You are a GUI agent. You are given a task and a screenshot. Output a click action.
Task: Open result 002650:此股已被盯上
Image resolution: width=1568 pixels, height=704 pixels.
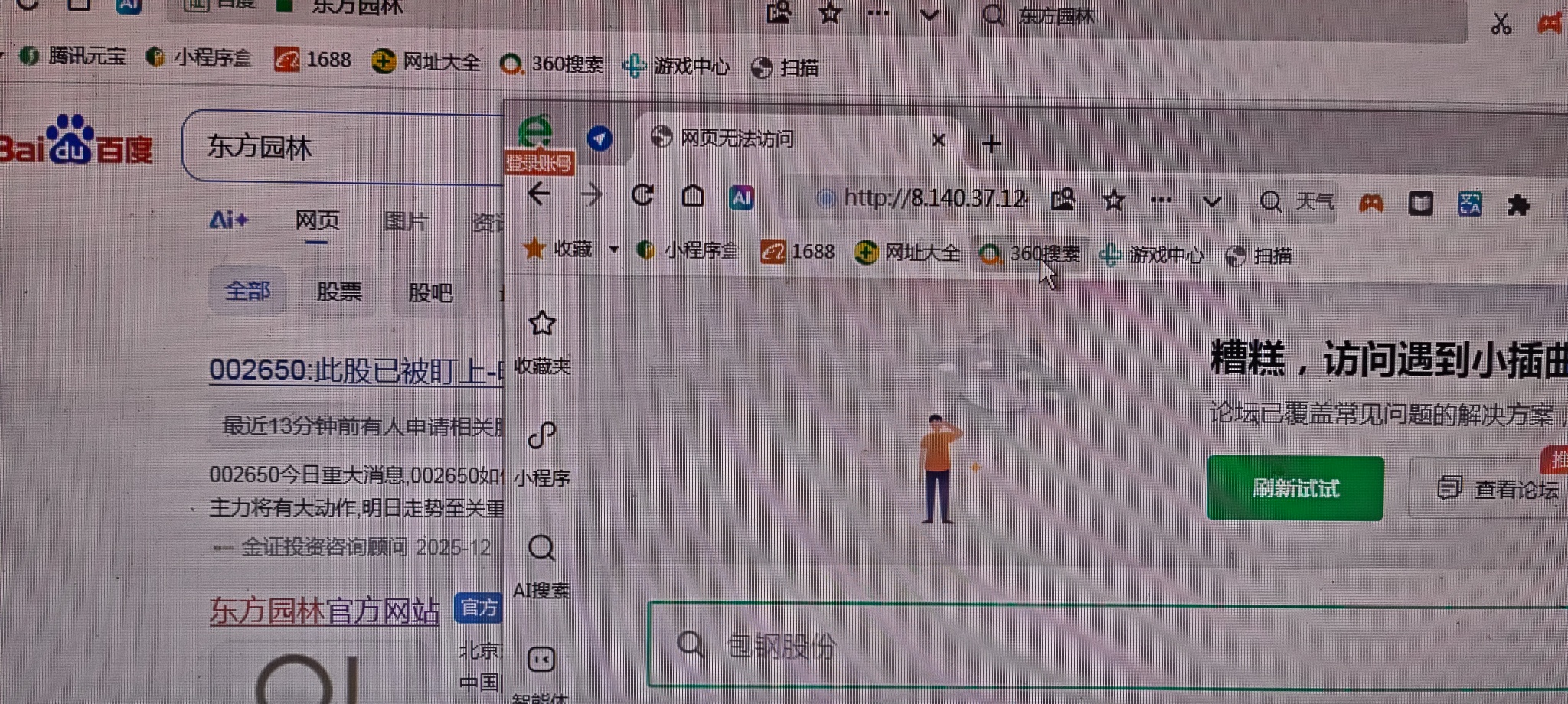356,370
